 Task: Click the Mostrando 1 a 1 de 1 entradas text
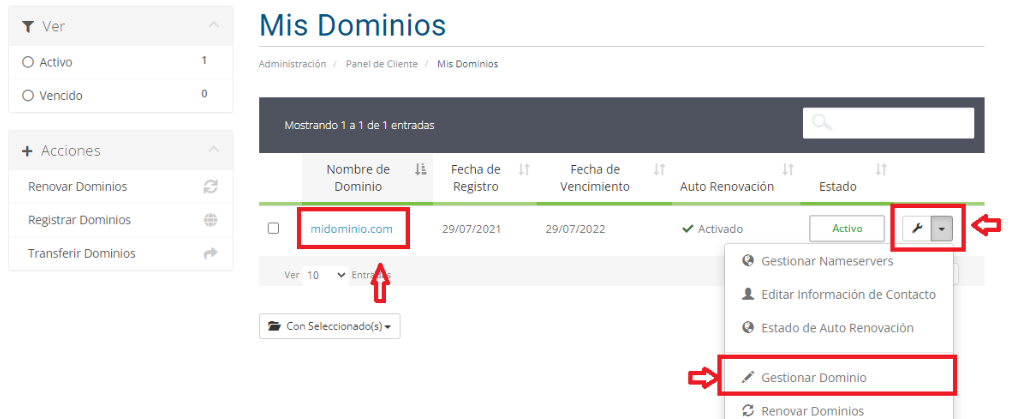[359, 125]
